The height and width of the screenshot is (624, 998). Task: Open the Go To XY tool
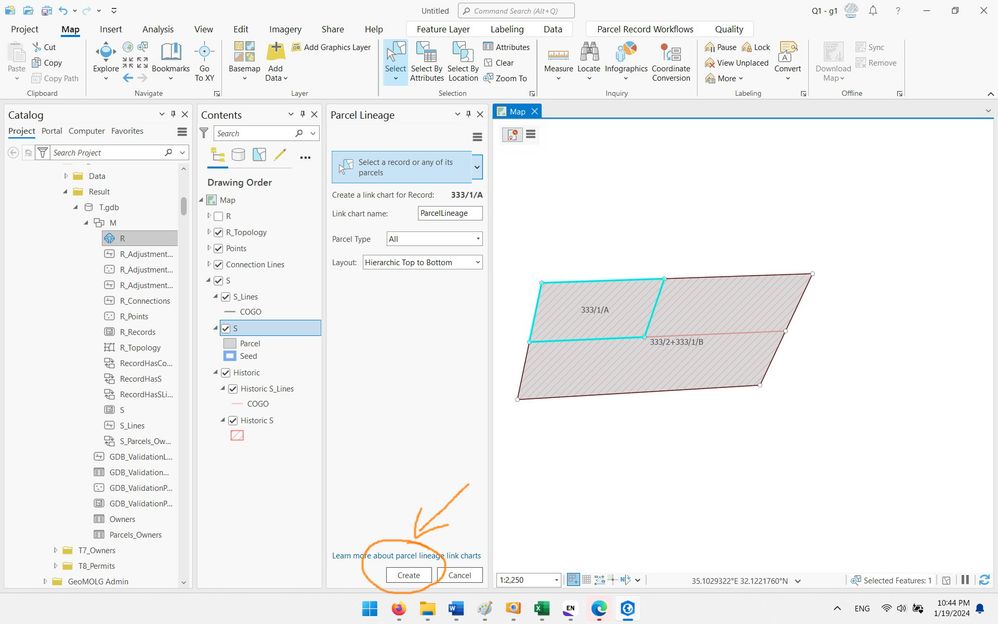(x=204, y=61)
